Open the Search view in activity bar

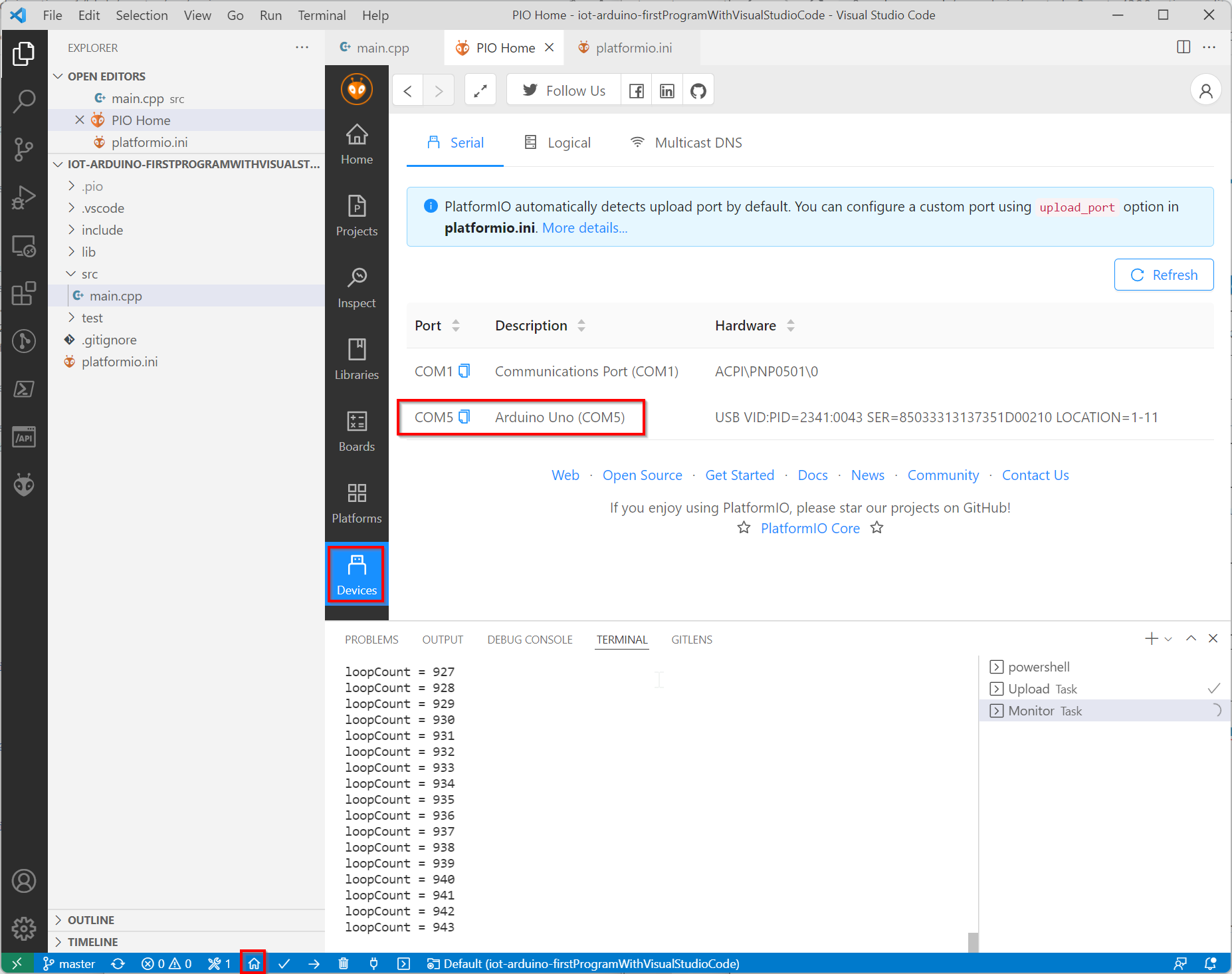[x=24, y=101]
